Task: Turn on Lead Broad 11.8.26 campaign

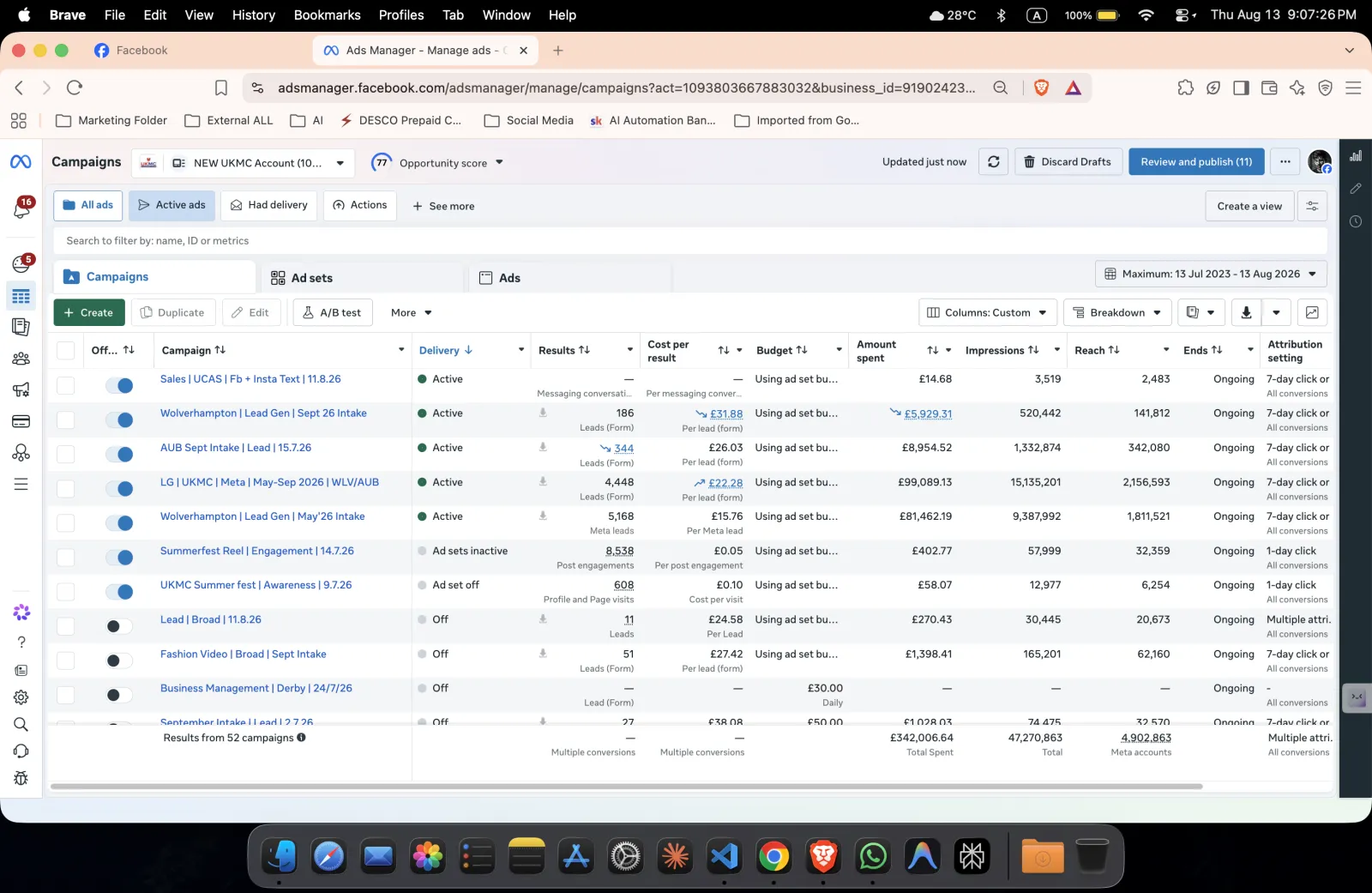Action: [119, 626]
